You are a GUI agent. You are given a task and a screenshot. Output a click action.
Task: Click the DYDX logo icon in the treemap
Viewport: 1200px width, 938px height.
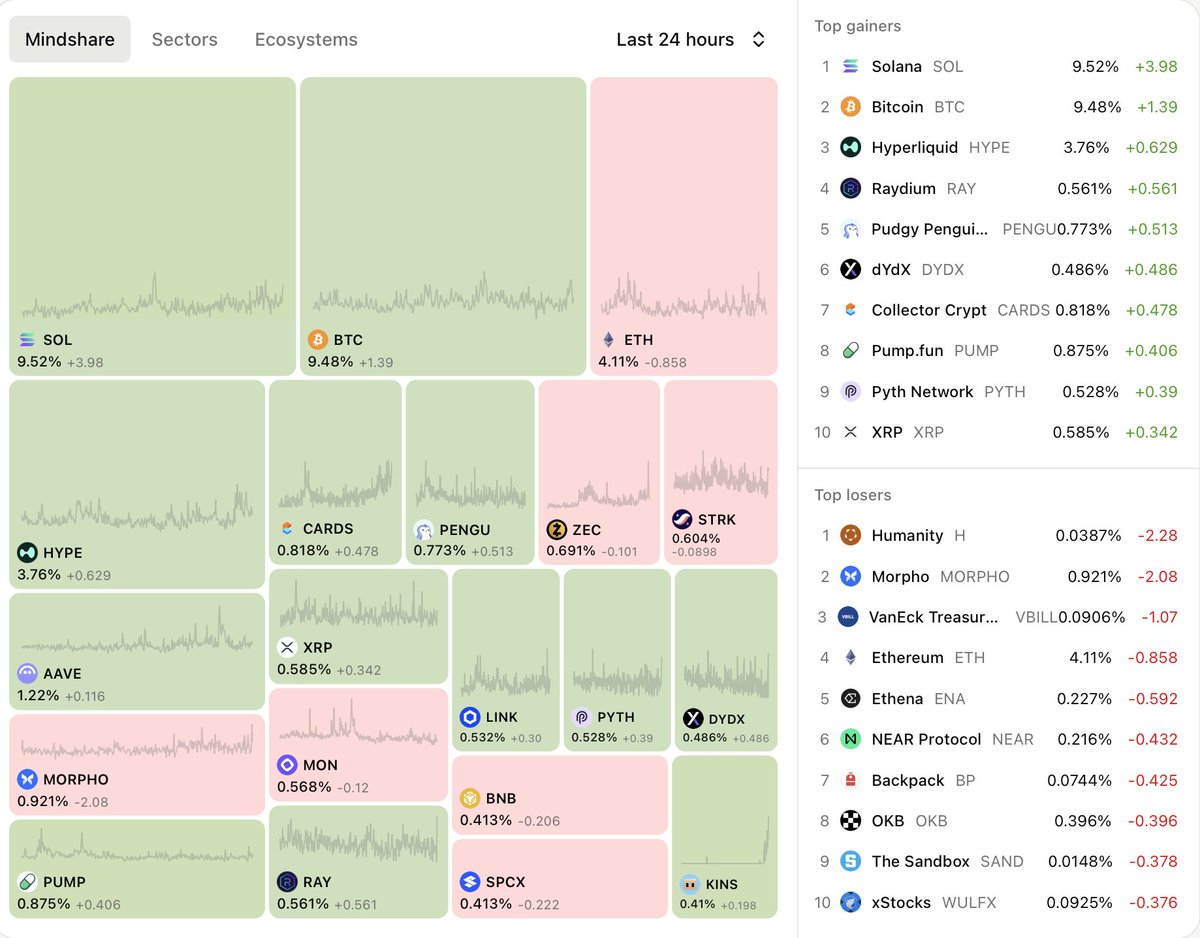pyautogui.click(x=693, y=718)
